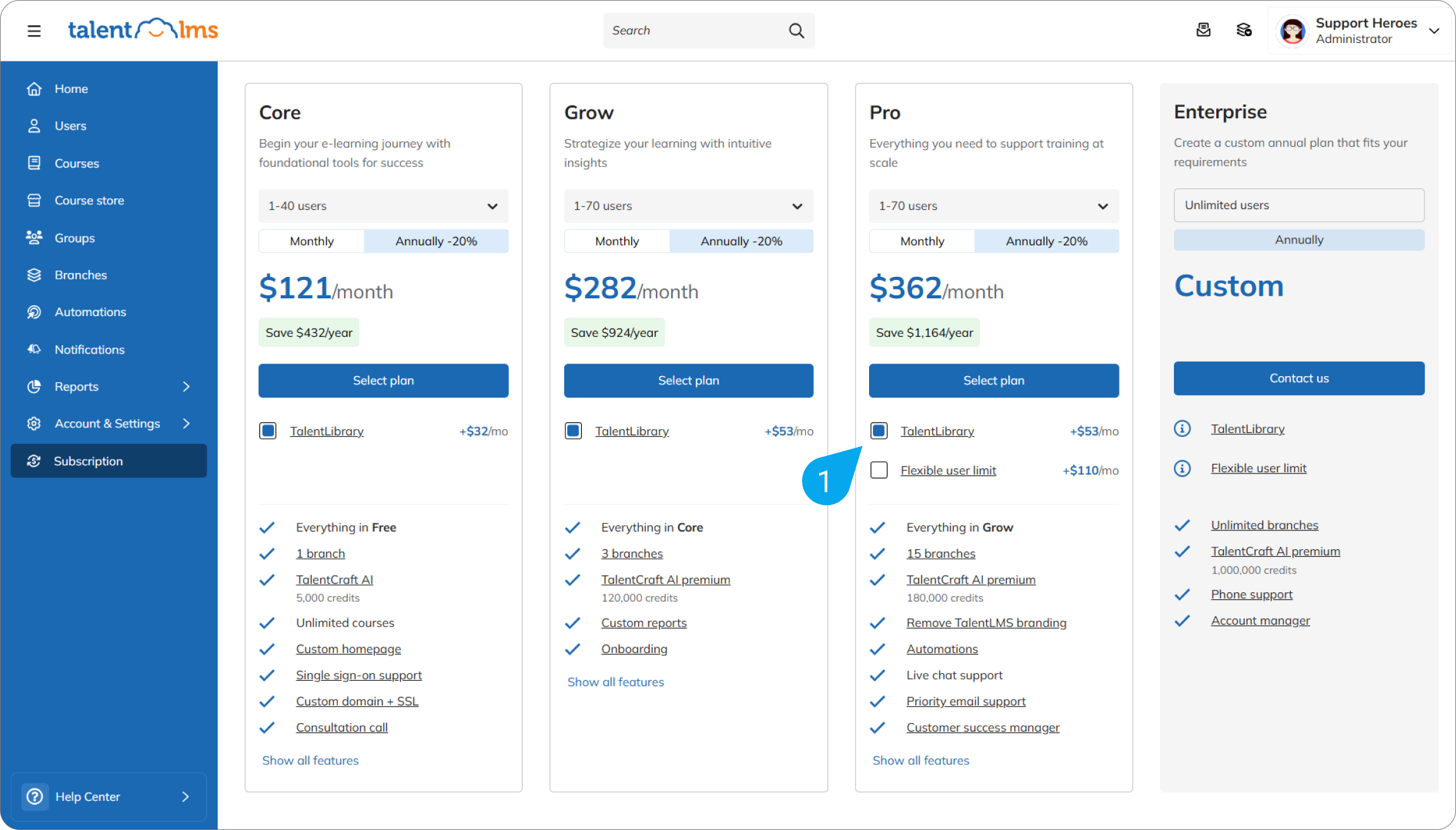Viewport: 1456px width, 830px height.
Task: Switch Grow plan to Monthly billing
Action: (x=617, y=241)
